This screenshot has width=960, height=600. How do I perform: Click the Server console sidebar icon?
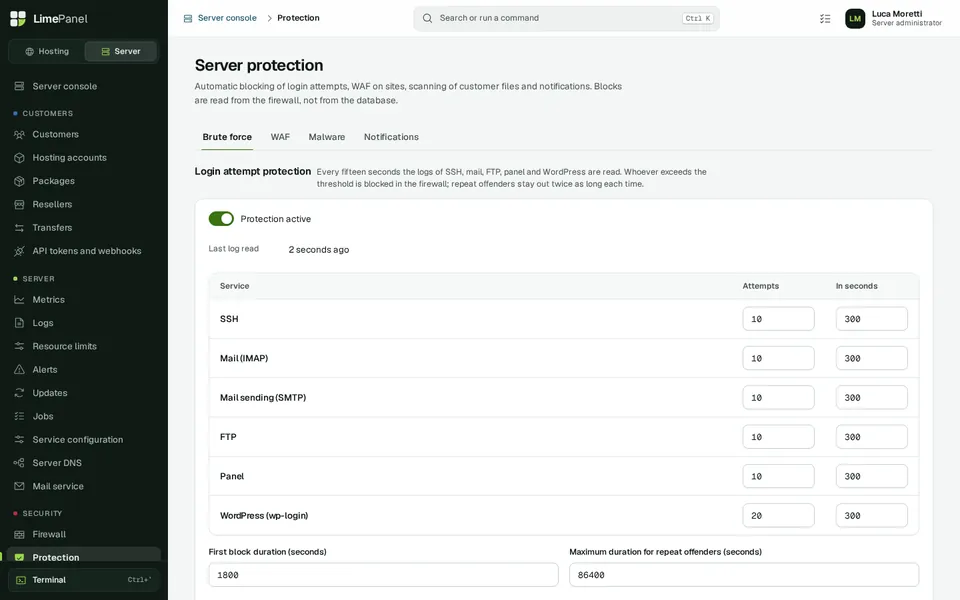20,86
